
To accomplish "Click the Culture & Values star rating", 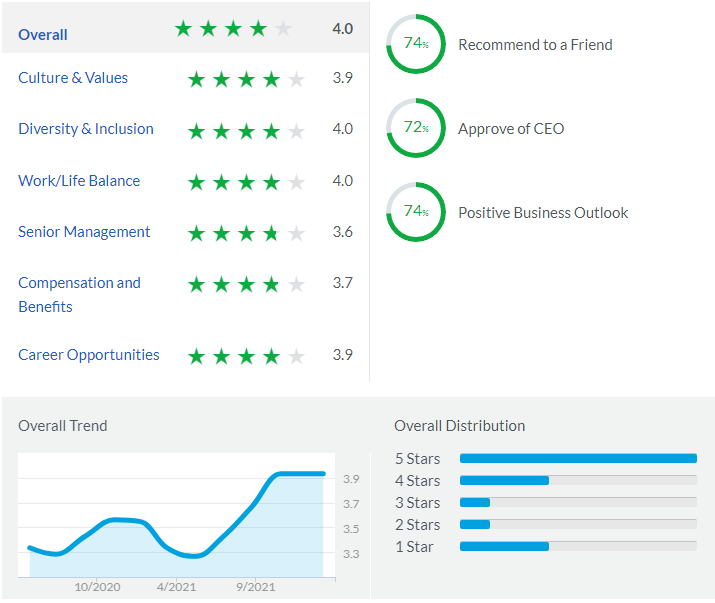I will [x=246, y=80].
